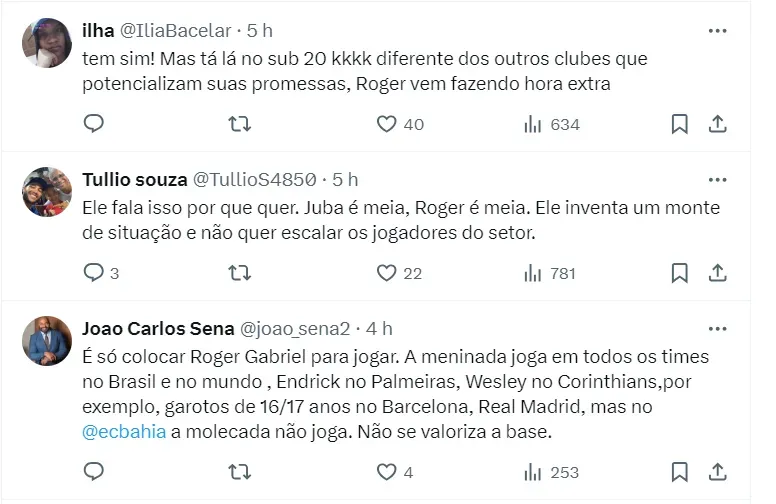Open more options on ilha's tweet
776x504 pixels.
coord(717,31)
